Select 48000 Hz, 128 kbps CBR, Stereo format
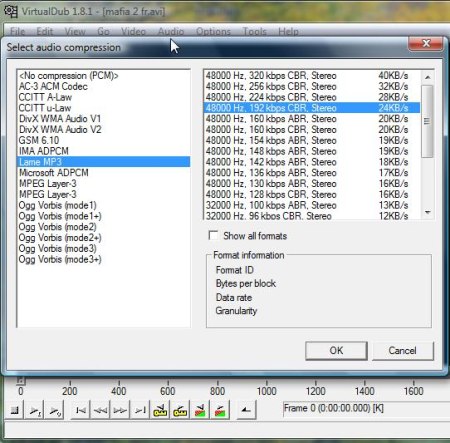The image size is (450, 443). [x=312, y=194]
